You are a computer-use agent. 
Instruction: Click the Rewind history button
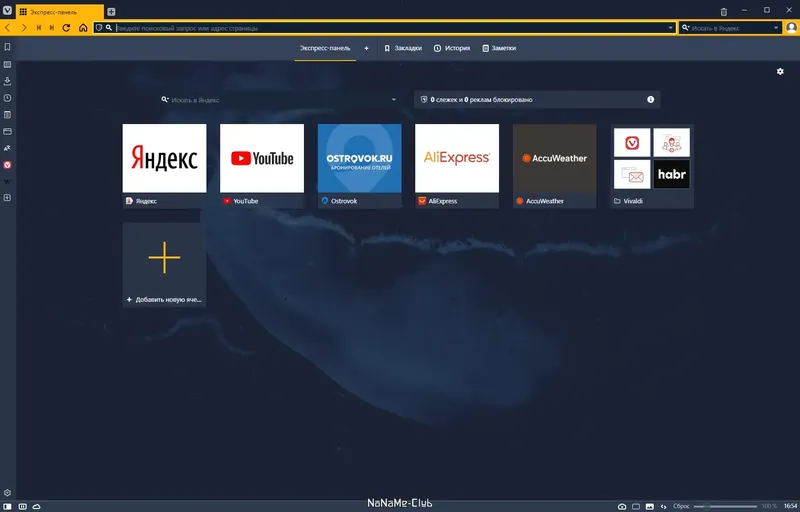pos(38,28)
